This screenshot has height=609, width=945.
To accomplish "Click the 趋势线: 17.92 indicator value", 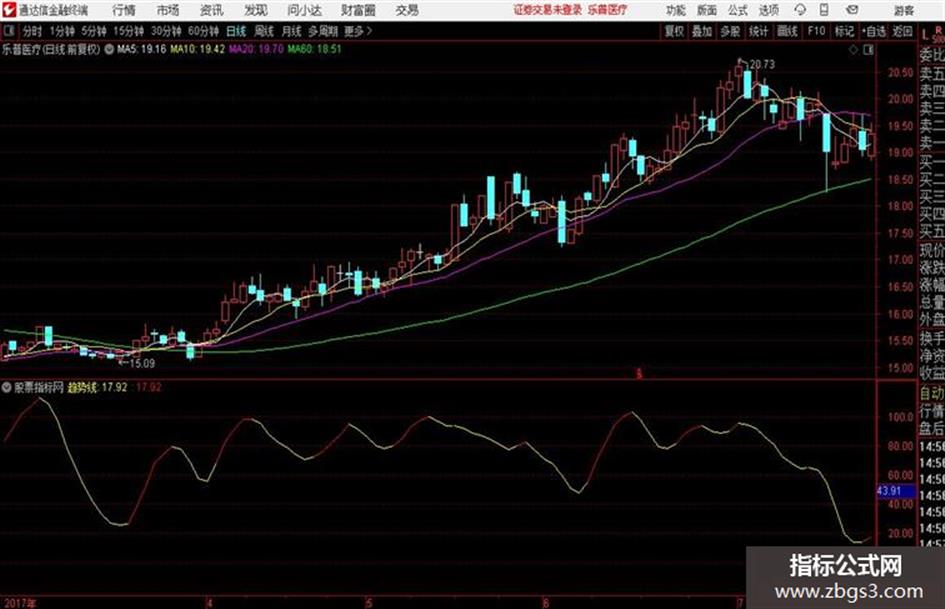I will pyautogui.click(x=97, y=387).
